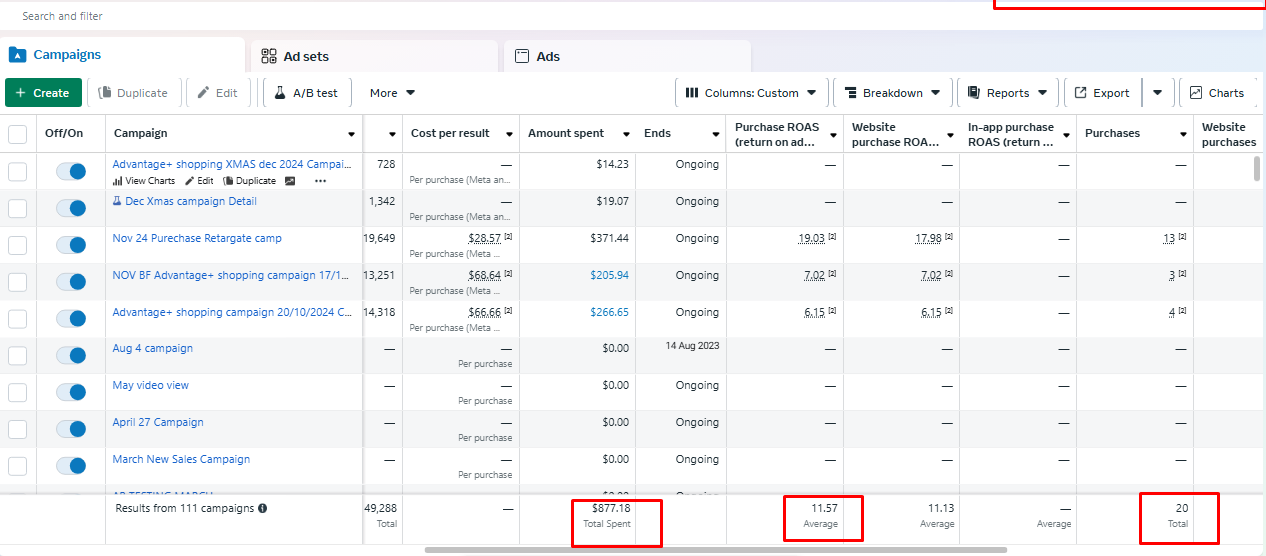Expand the Breakdown dropdown
This screenshot has width=1266, height=556.
892,93
